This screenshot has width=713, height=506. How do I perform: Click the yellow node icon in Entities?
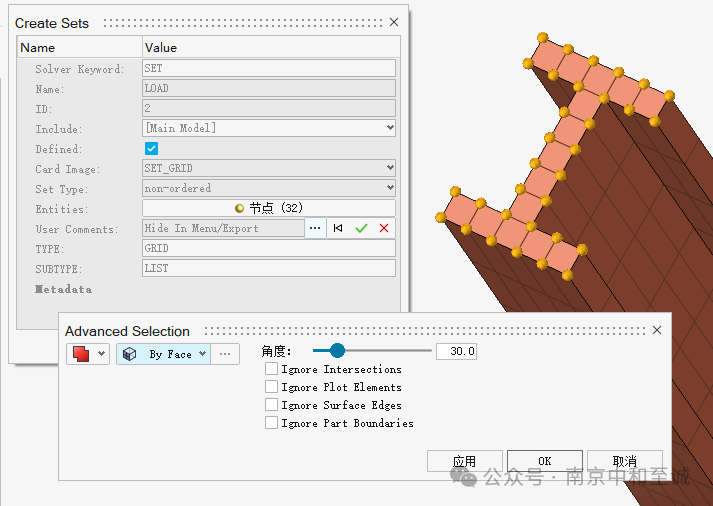coord(239,208)
